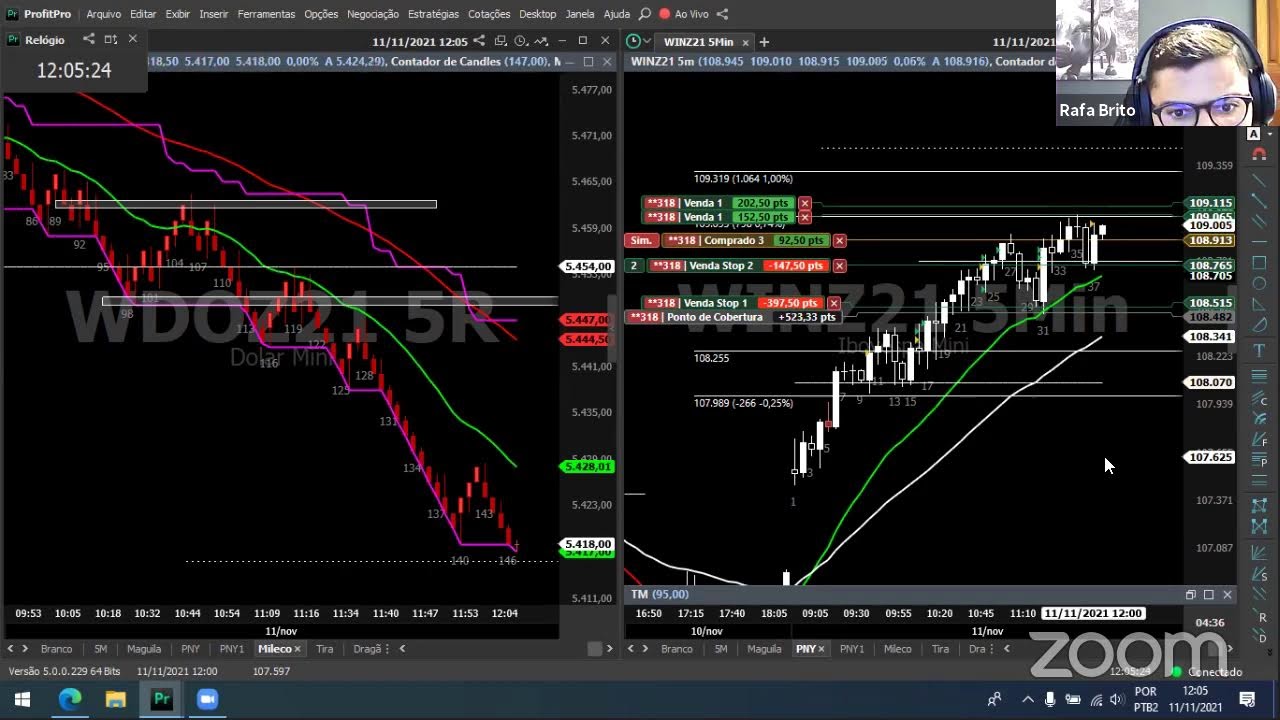Click the clock icon left of WINZ21 5Min tab
The image size is (1280, 720).
pyautogui.click(x=634, y=41)
